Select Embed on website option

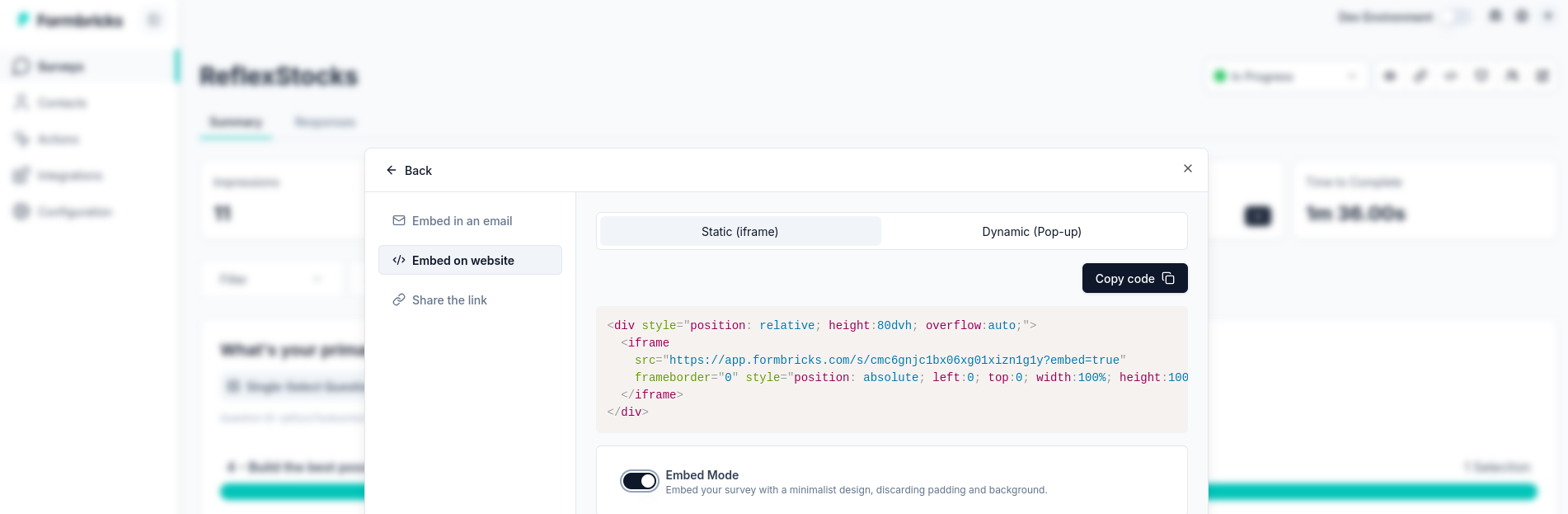pyautogui.click(x=470, y=261)
